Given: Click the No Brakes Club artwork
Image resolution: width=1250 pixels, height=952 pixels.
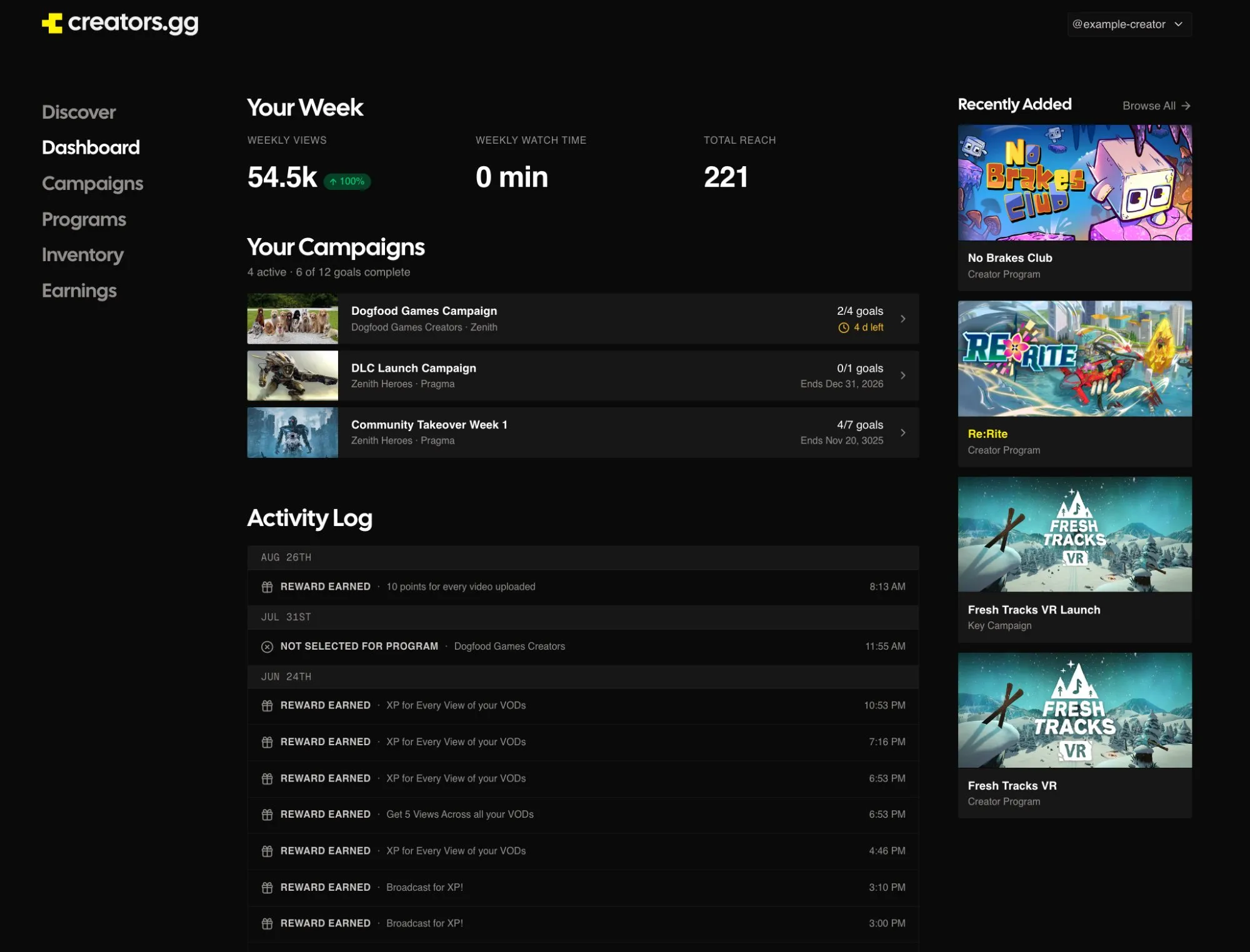Looking at the screenshot, I should point(1075,182).
